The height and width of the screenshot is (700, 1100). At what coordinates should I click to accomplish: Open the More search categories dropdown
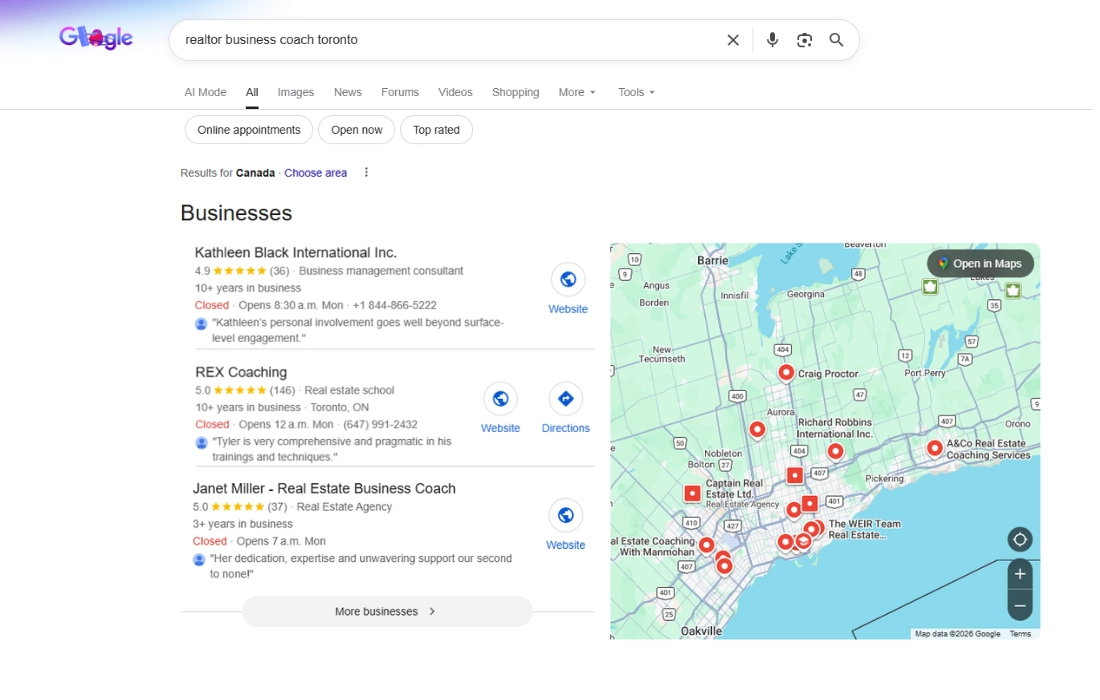point(576,92)
